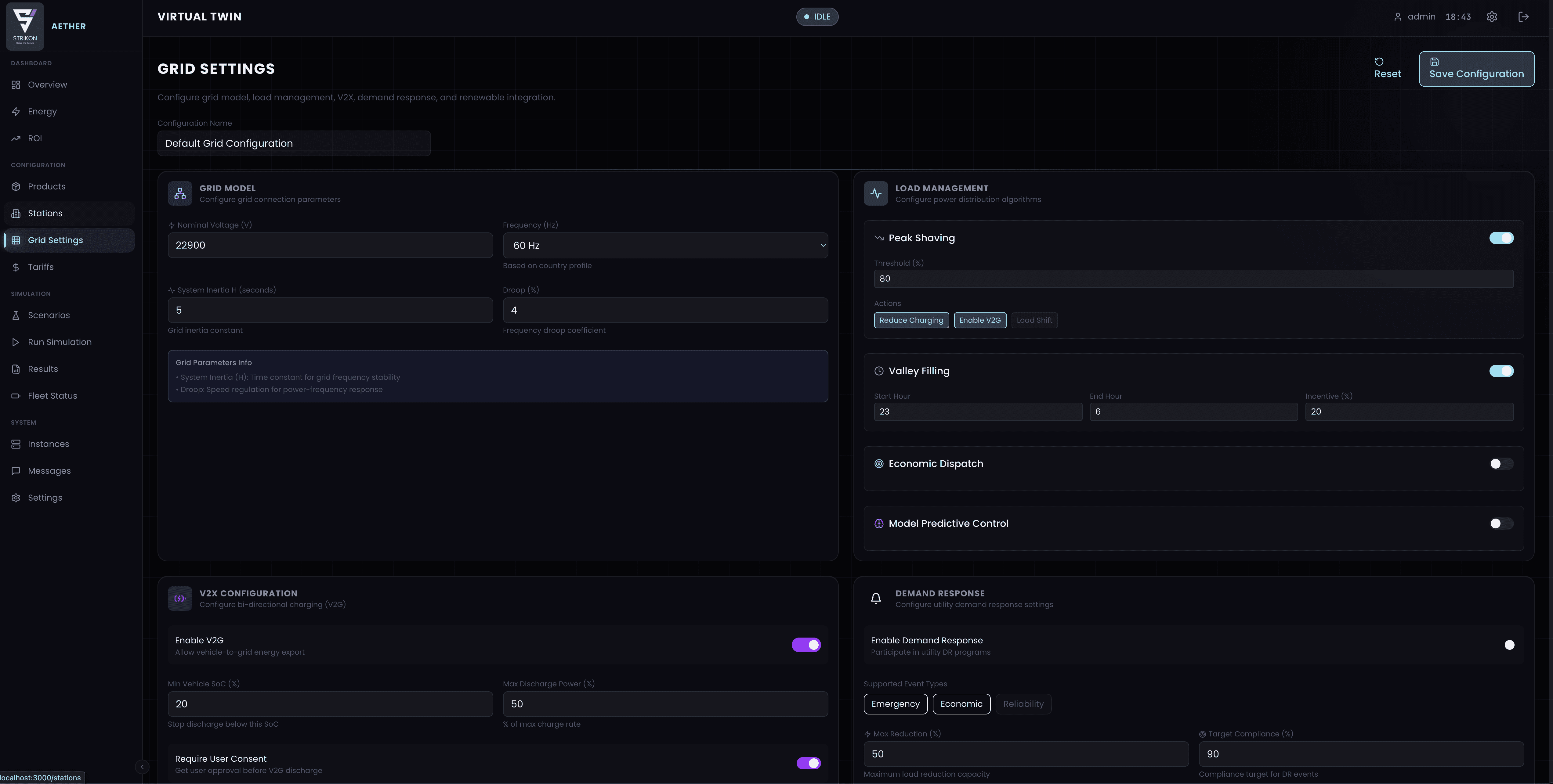Click the Grid Model network icon
Viewport: 1553px width, 784px height.
coord(180,193)
